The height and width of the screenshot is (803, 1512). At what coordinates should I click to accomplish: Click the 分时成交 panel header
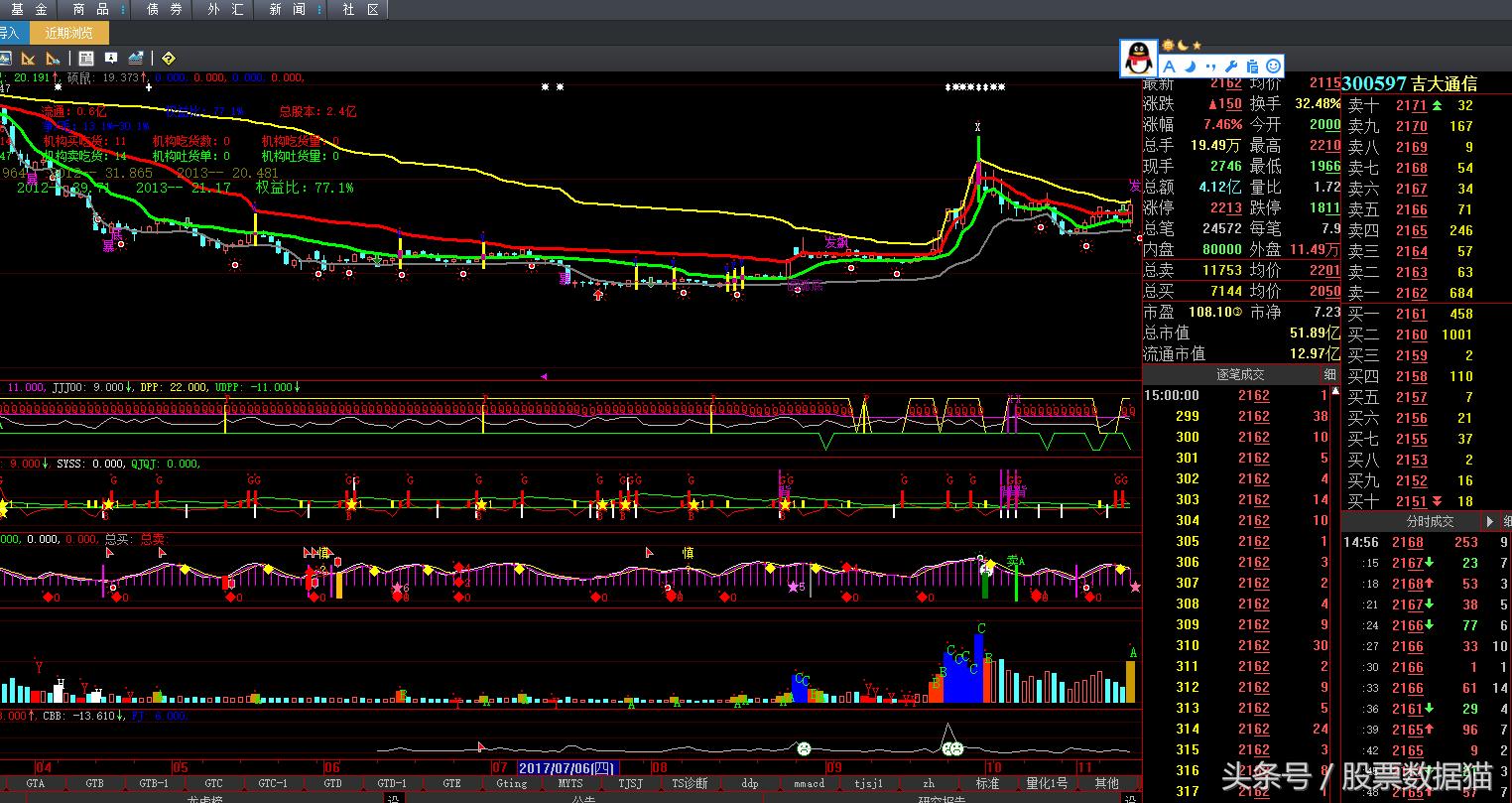pyautogui.click(x=1430, y=520)
